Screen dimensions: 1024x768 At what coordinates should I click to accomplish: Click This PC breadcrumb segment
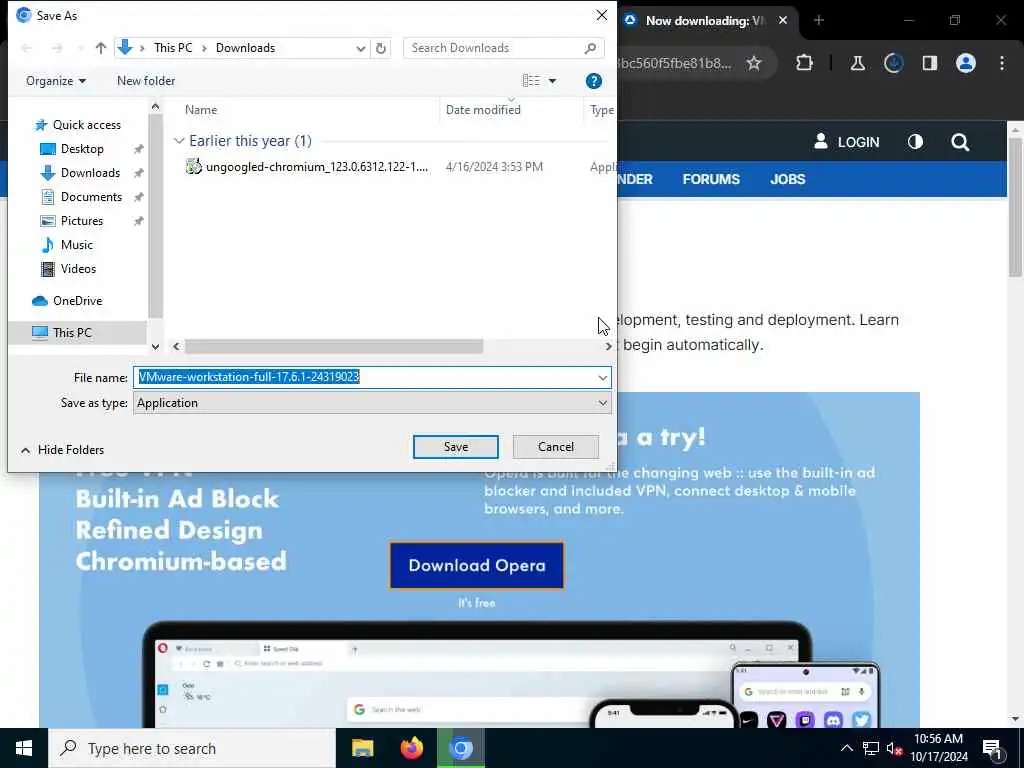173,48
